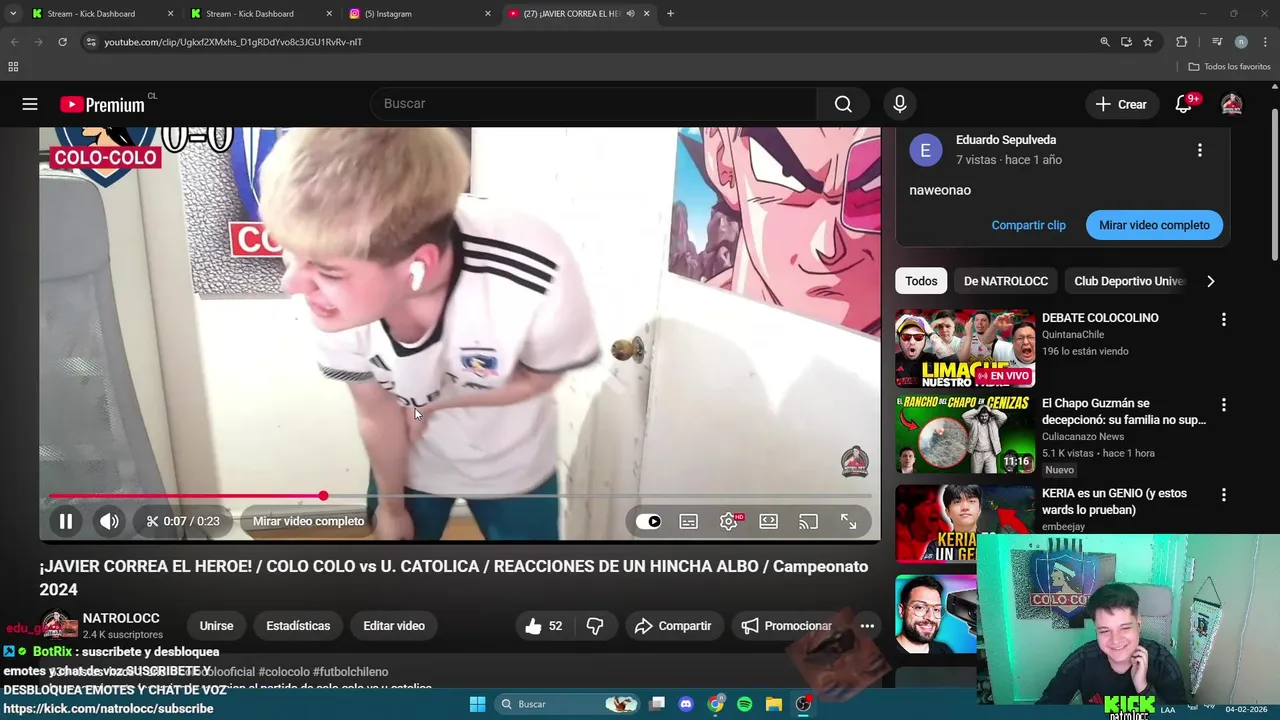Enter fullscreen mode

[848, 521]
